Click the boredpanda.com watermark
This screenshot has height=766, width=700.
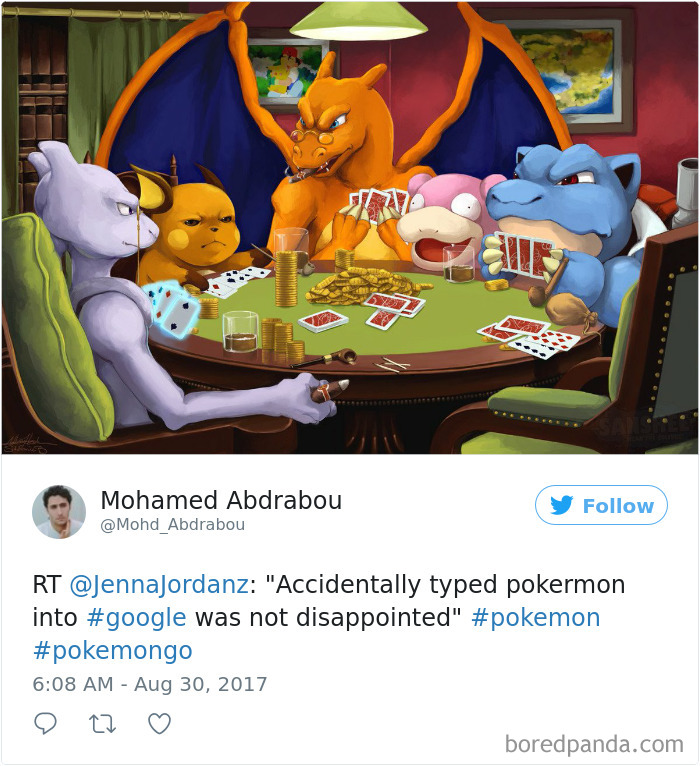coord(594,745)
